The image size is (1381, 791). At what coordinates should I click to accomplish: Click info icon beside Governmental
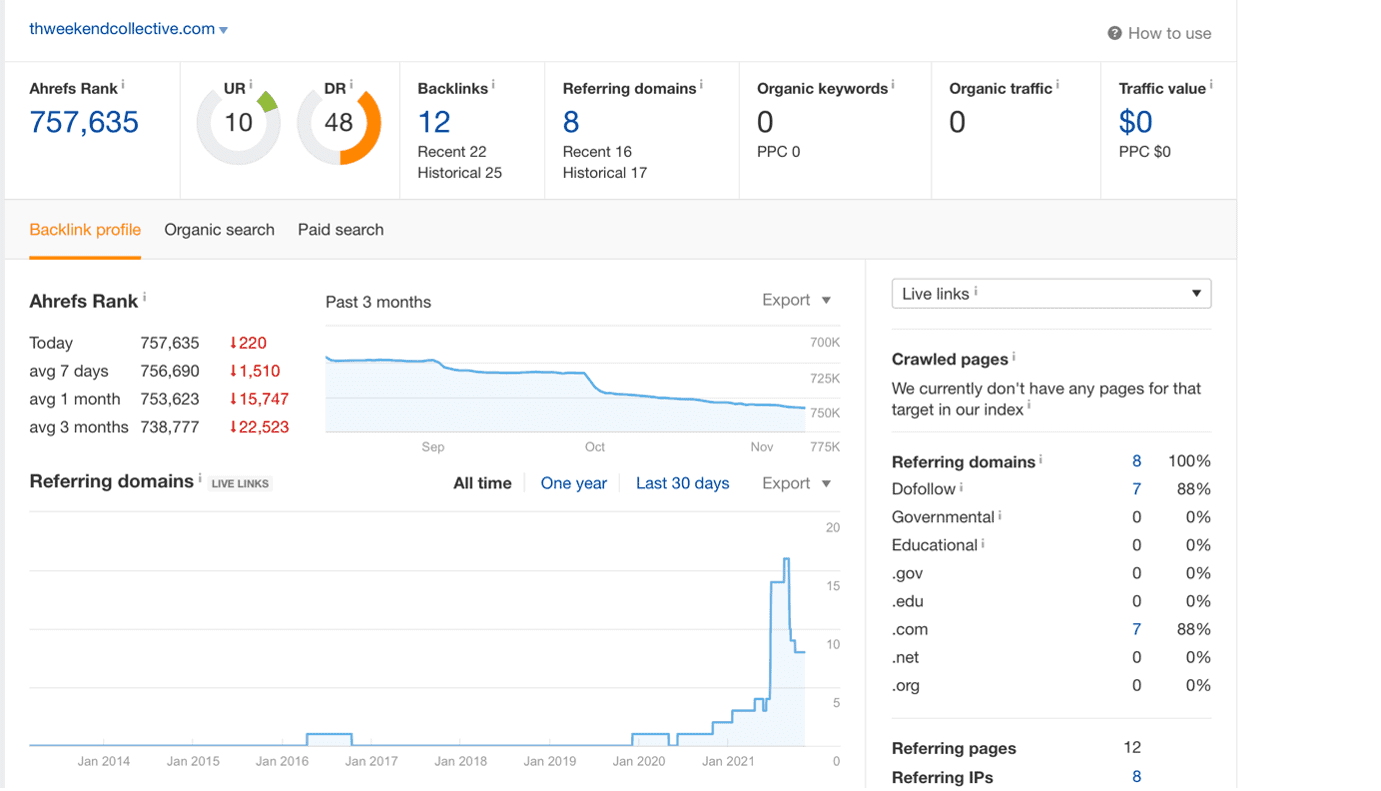tap(1000, 515)
